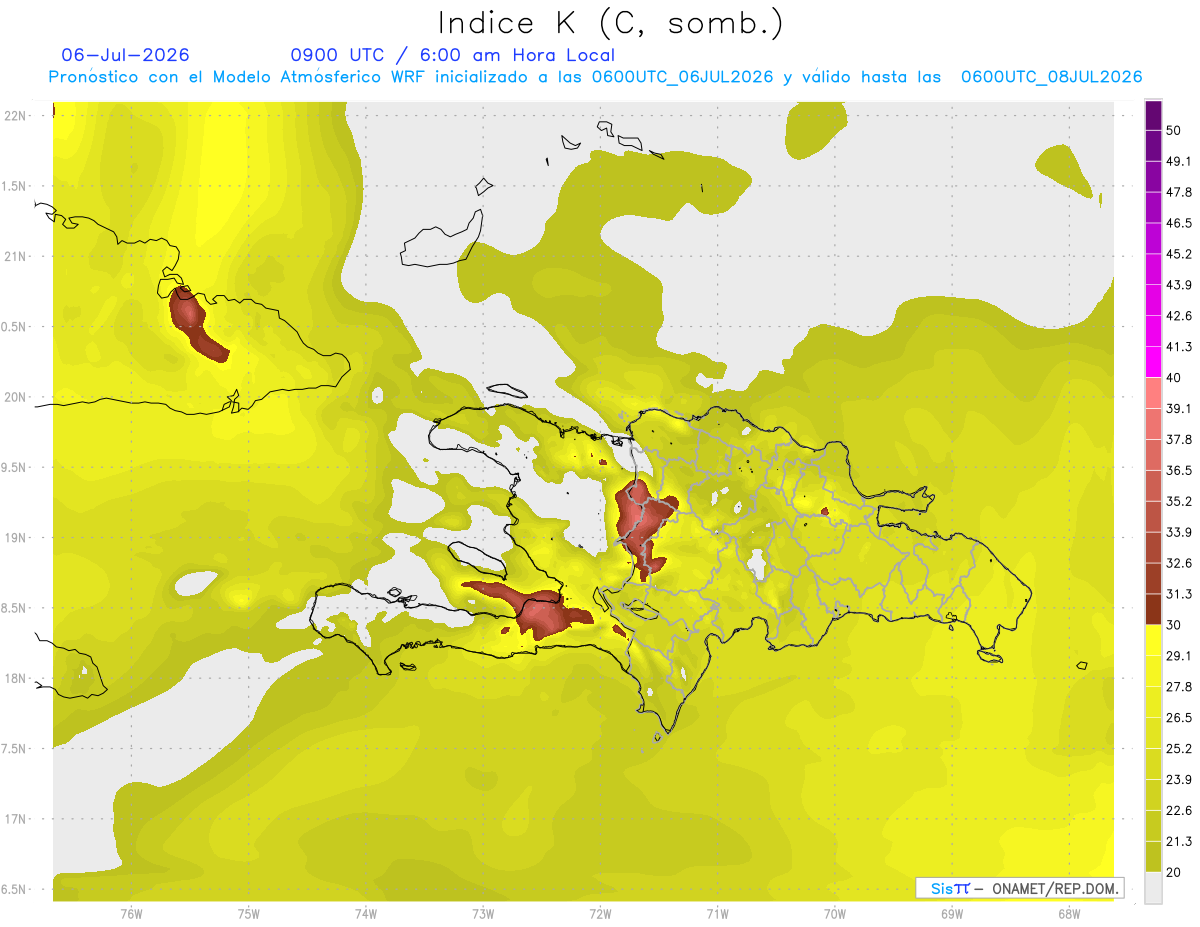Click latitude axis label "20N"

coord(14,397)
